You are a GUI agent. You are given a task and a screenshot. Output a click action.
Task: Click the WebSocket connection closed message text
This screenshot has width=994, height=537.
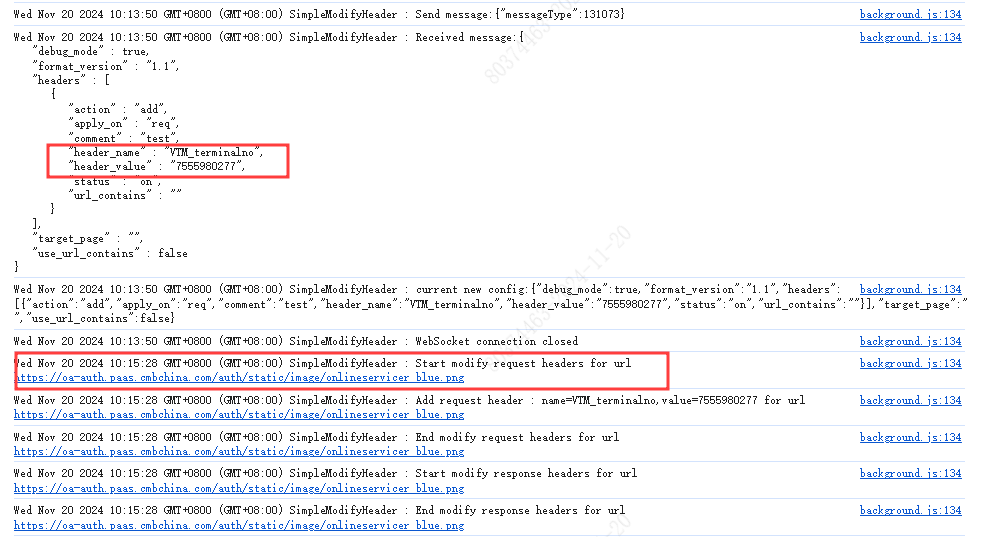[496, 341]
